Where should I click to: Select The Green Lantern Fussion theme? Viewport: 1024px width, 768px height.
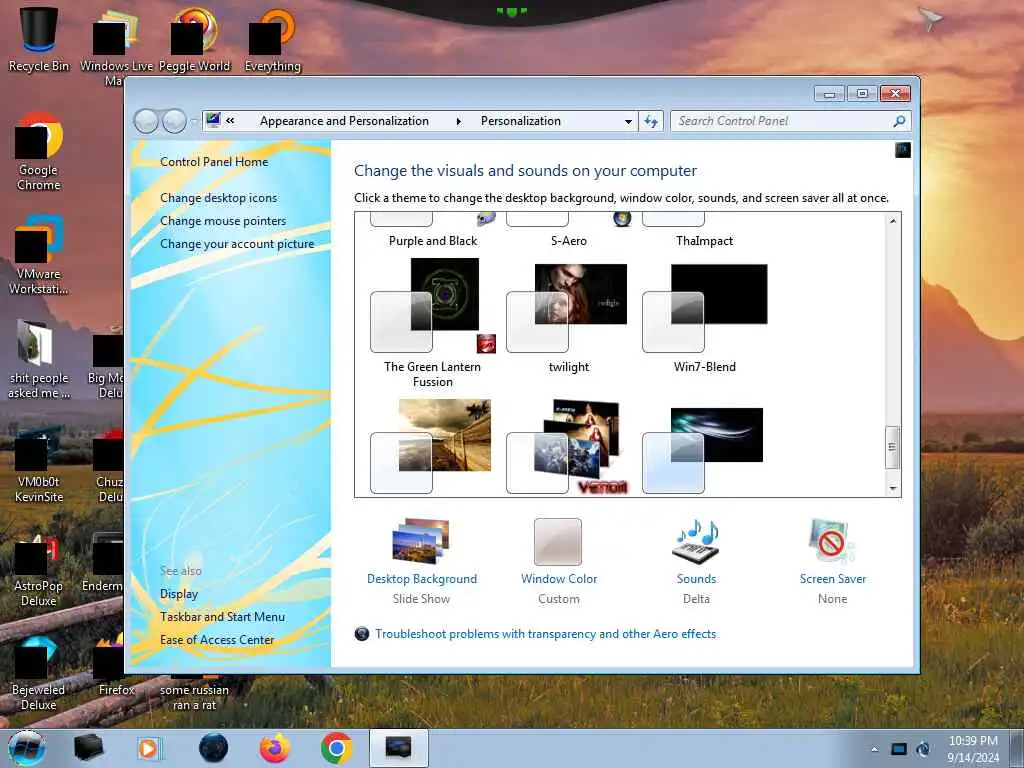point(432,323)
